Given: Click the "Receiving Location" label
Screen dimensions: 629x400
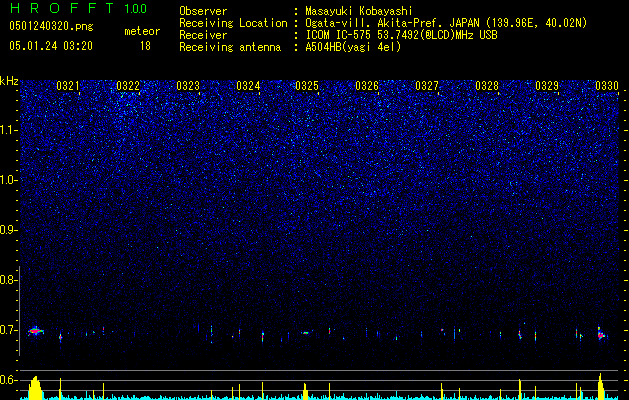Looking at the screenshot, I should tap(233, 23).
